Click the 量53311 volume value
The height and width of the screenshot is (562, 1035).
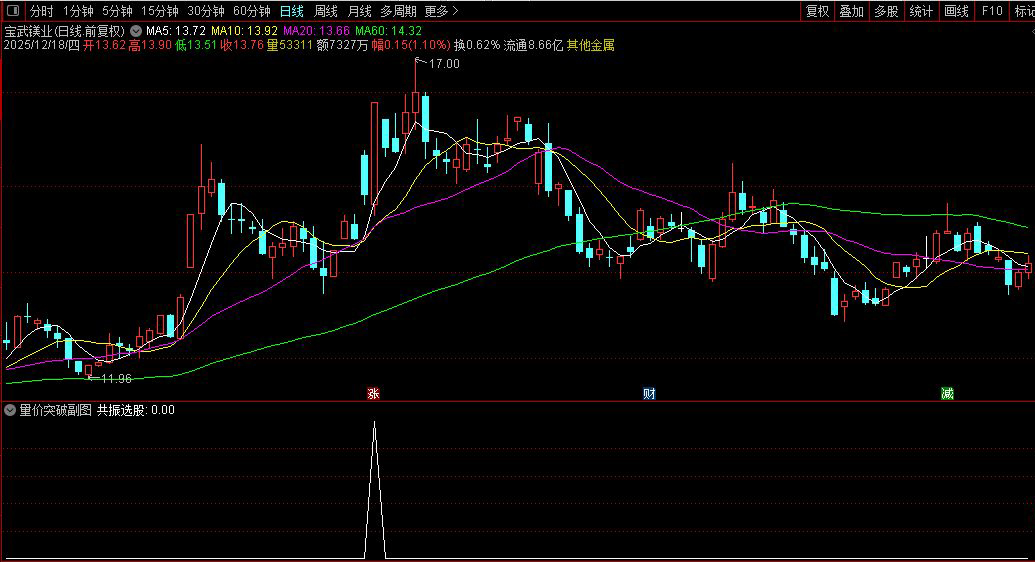[x=290, y=46]
